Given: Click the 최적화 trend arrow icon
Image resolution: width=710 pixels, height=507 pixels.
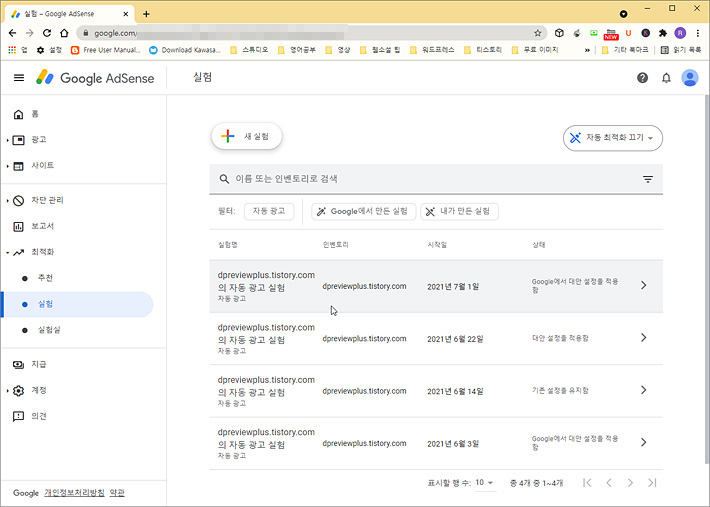Looking at the screenshot, I should (18, 252).
